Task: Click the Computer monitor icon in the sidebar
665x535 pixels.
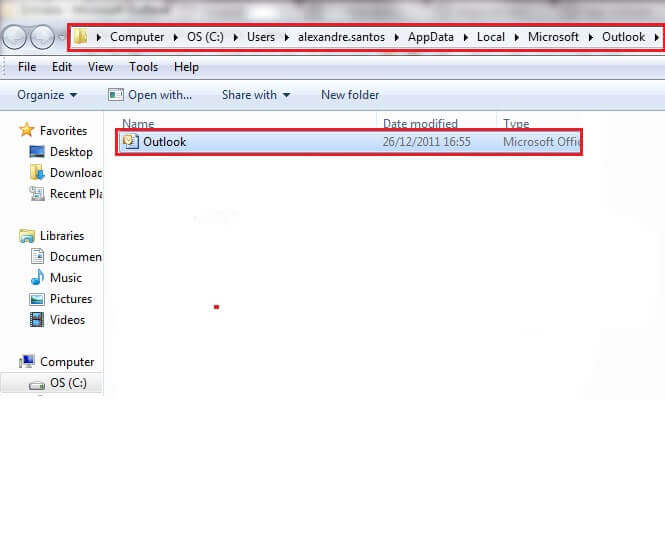Action: click(27, 361)
